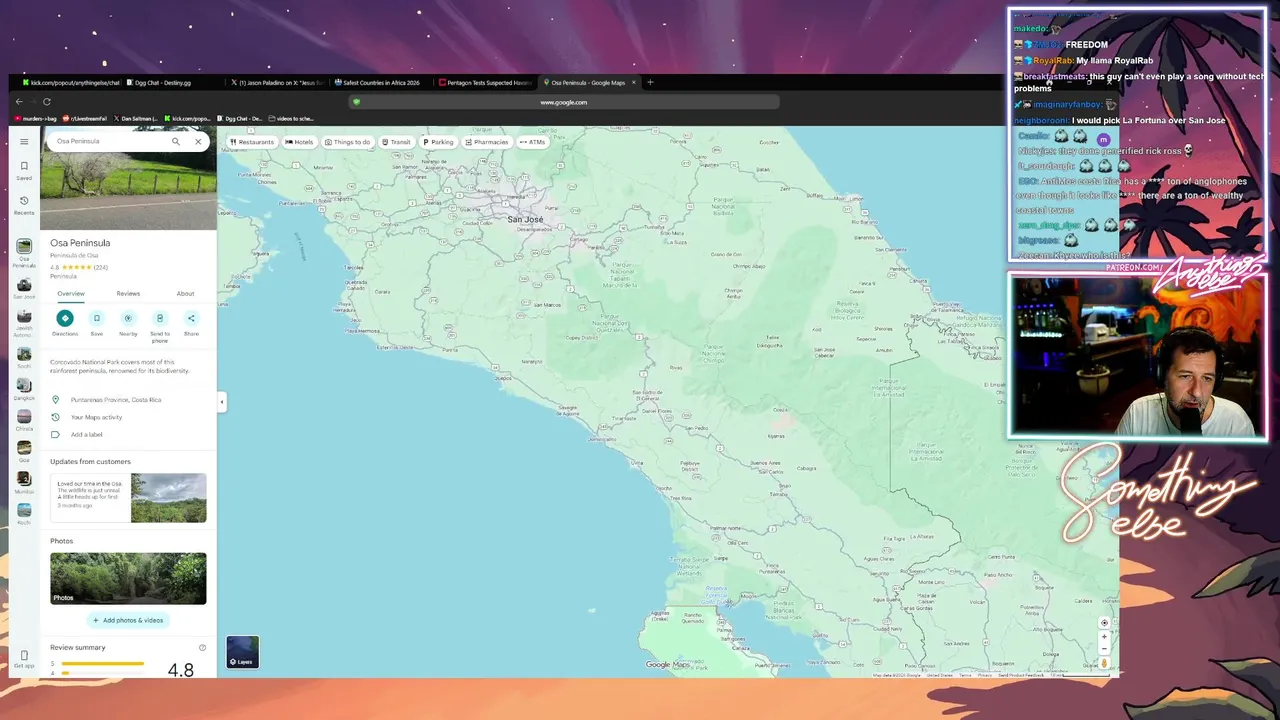Close the Osa Peninsula Google Maps tab
The image size is (1280, 720).
[x=633, y=83]
